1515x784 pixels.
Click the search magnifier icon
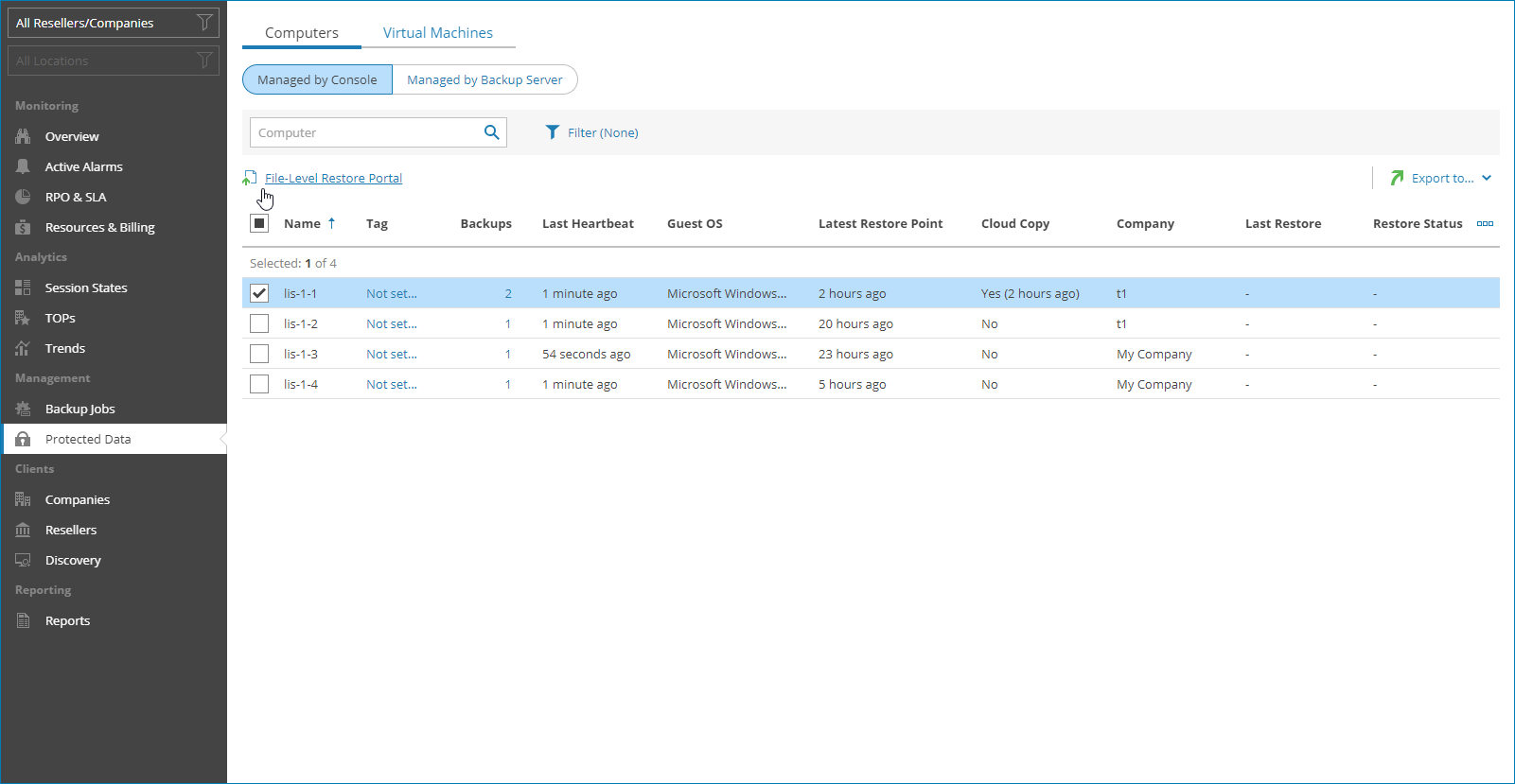tap(491, 132)
